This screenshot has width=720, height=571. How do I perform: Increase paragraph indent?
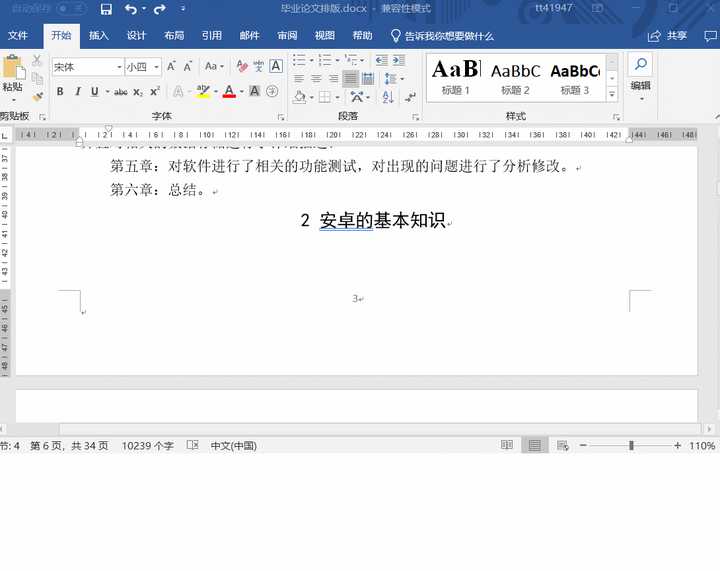(x=399, y=60)
